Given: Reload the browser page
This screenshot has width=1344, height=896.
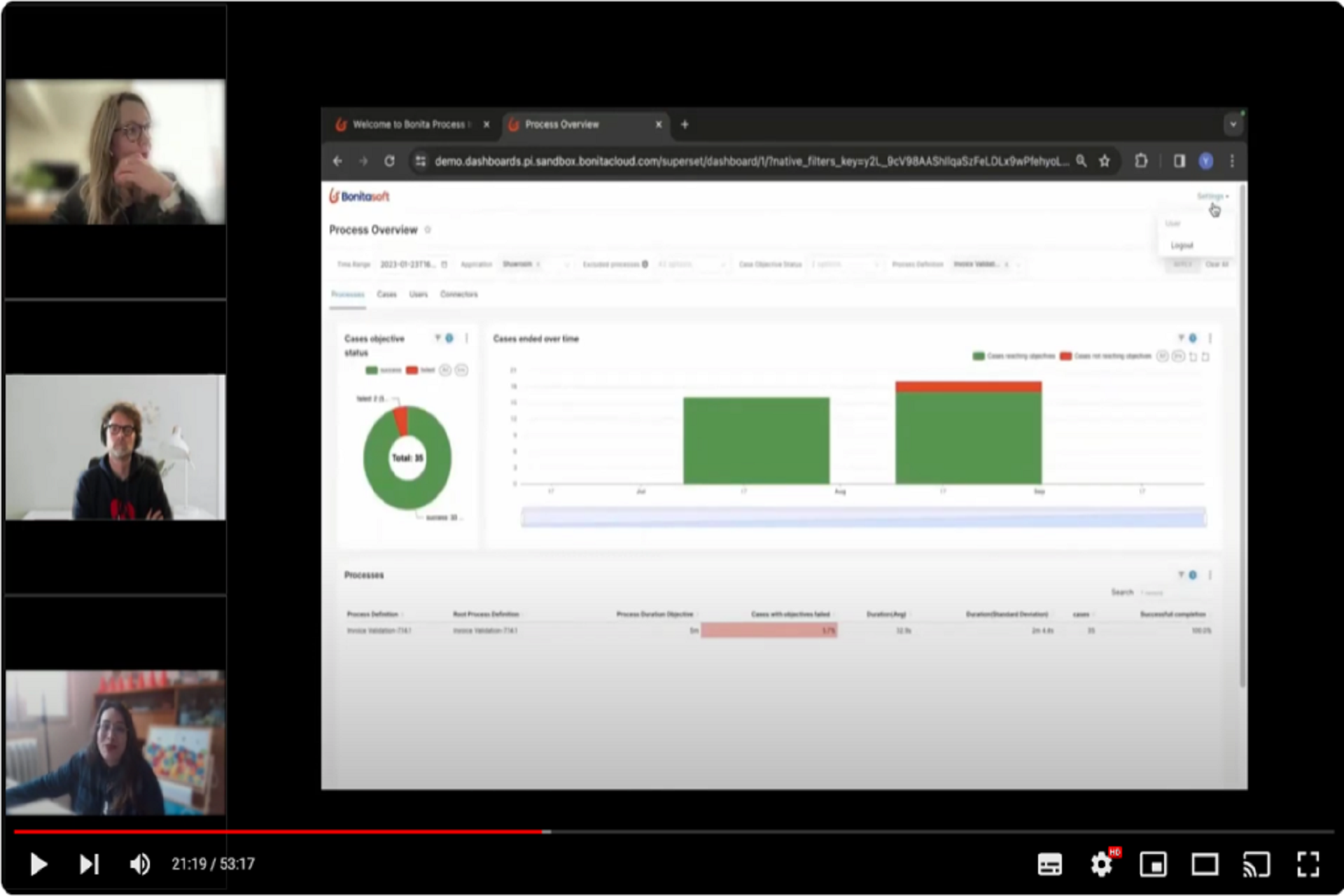Looking at the screenshot, I should click(389, 161).
